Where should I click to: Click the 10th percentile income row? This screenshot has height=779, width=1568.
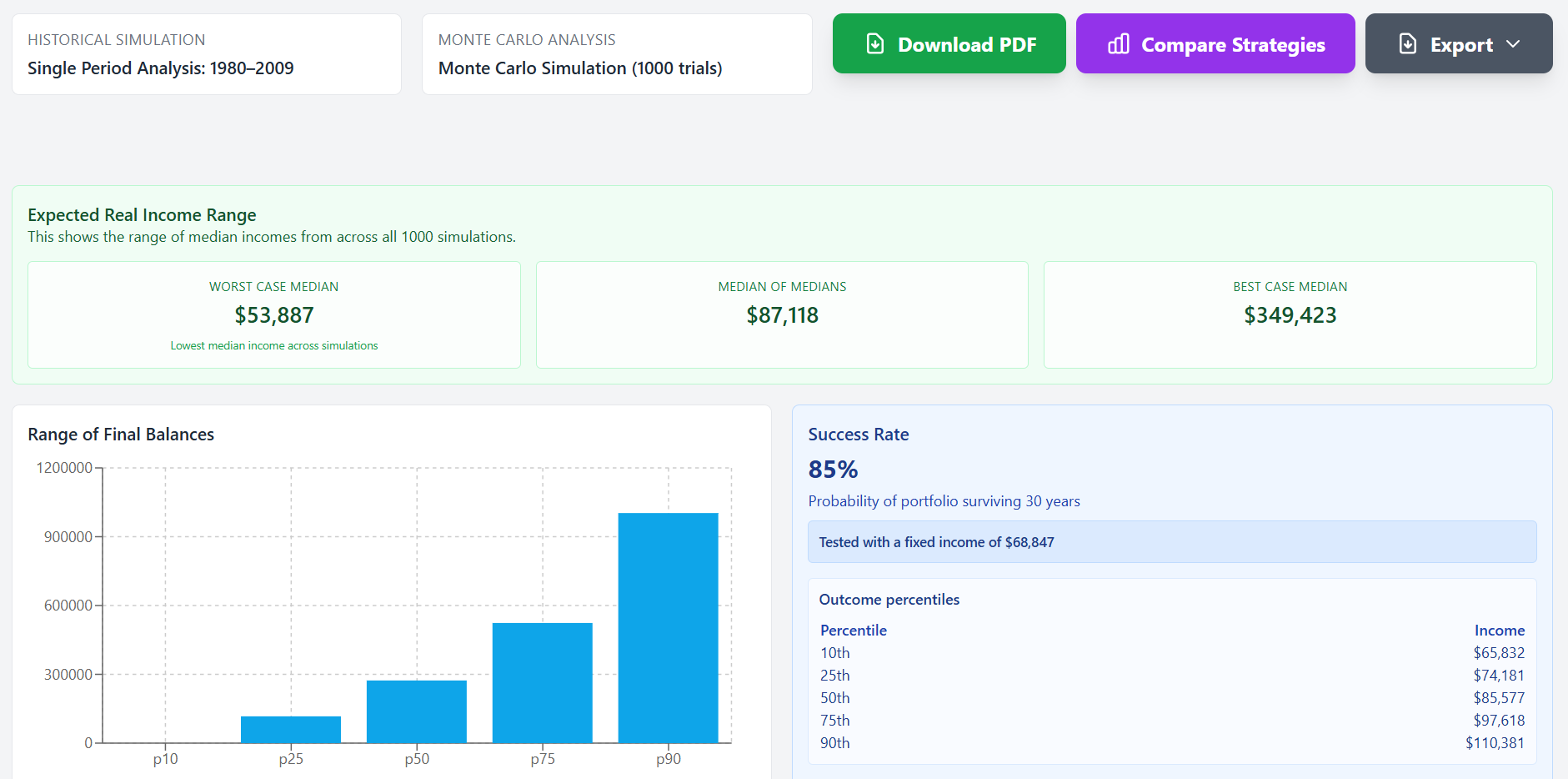click(1171, 653)
